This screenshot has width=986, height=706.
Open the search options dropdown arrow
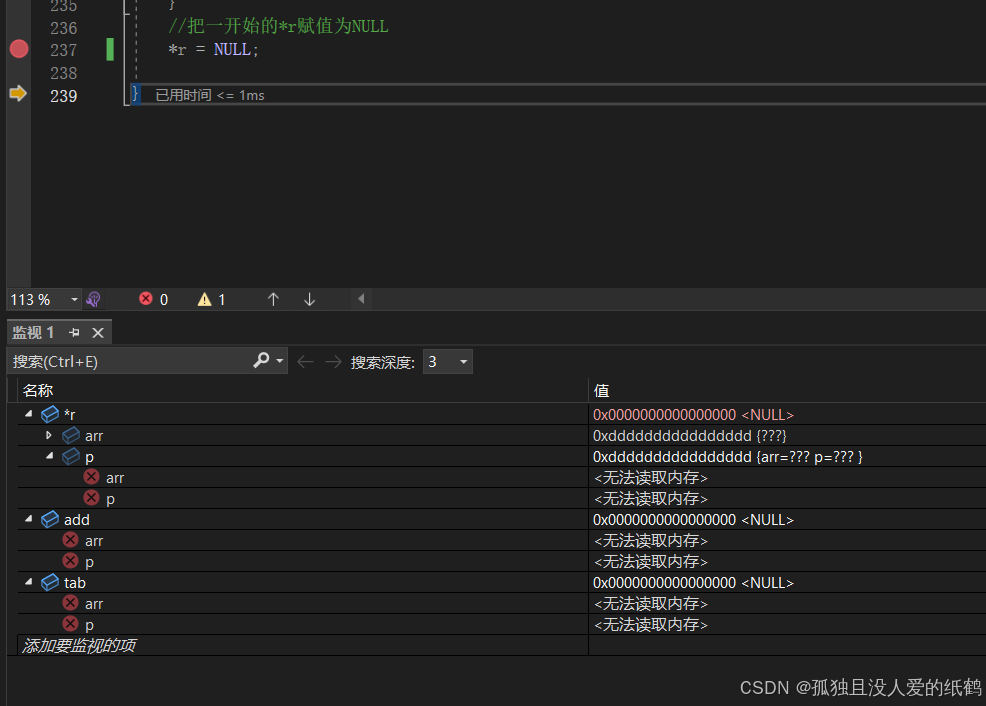tap(280, 361)
